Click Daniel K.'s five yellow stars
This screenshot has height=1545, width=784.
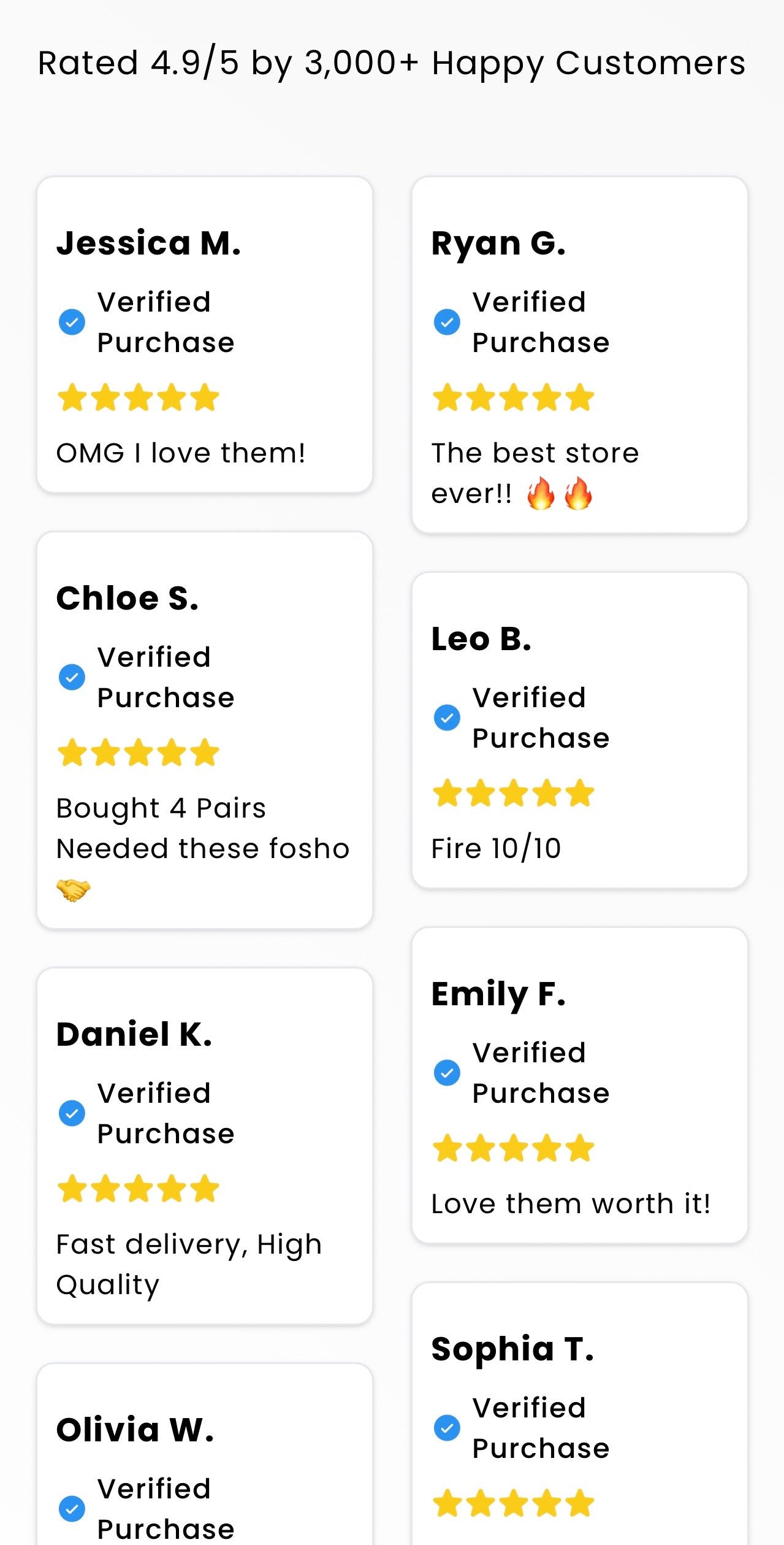(139, 1189)
